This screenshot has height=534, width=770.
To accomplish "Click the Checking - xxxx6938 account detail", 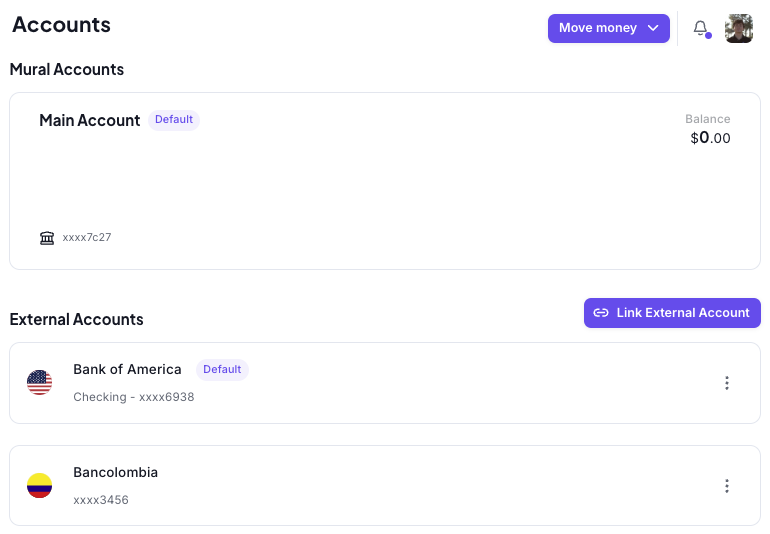I will [x=133, y=397].
